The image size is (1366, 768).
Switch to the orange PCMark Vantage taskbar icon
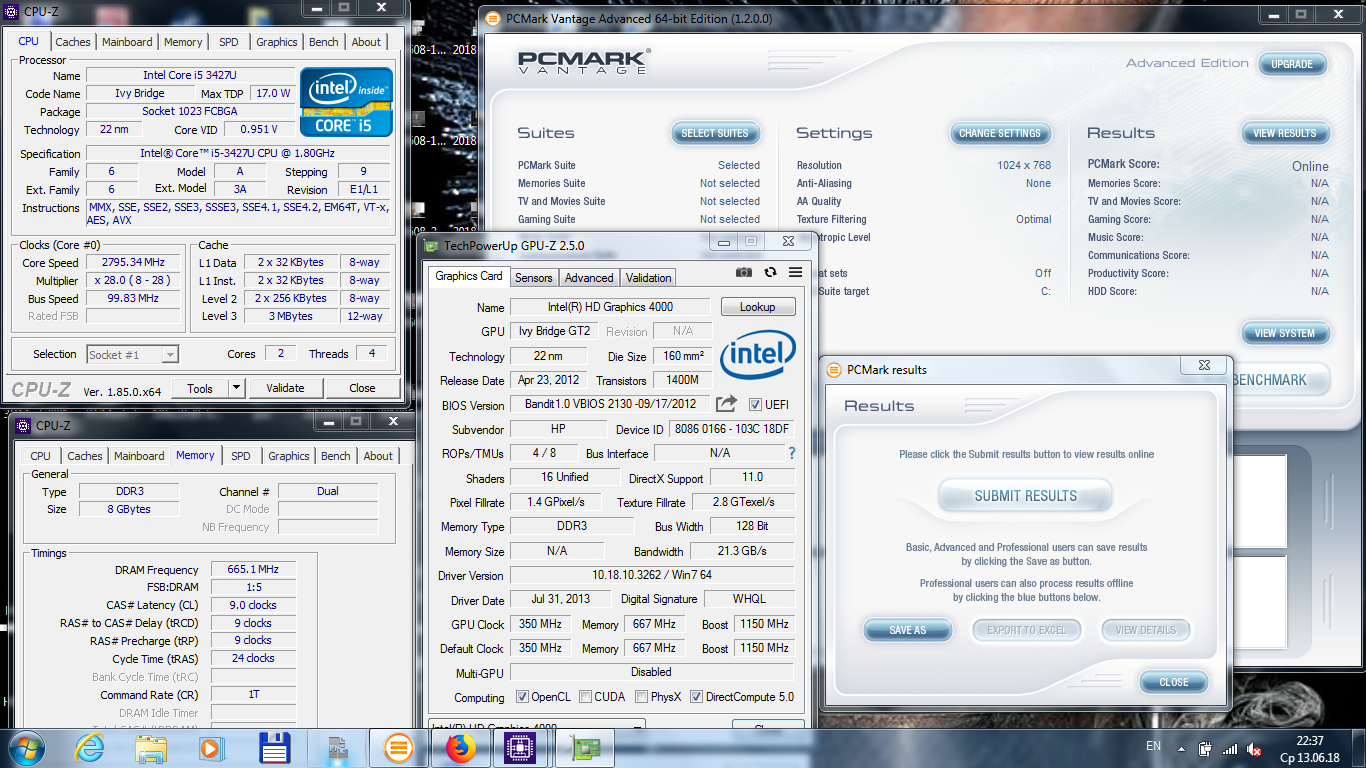click(x=398, y=748)
